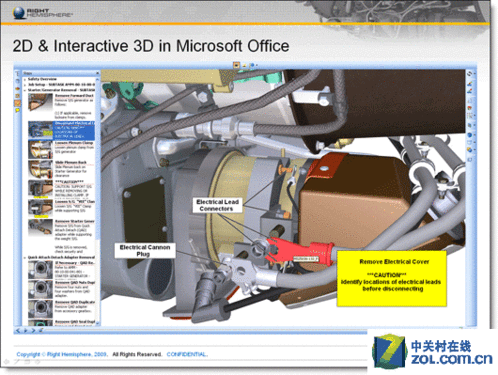Click the orange icon in top center toolbar

[236, 65]
